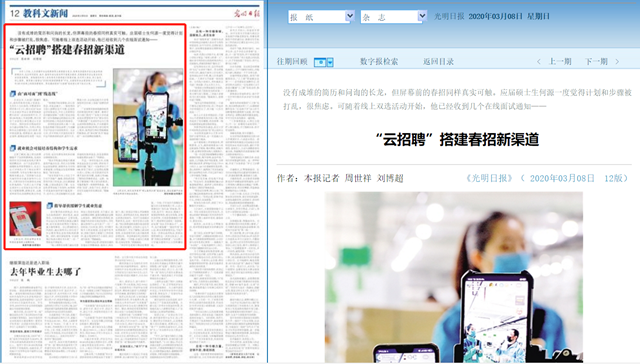Screen dimensions: 640x364
Task: Open the 报纸 newspaper dropdown
Action: click(x=321, y=17)
